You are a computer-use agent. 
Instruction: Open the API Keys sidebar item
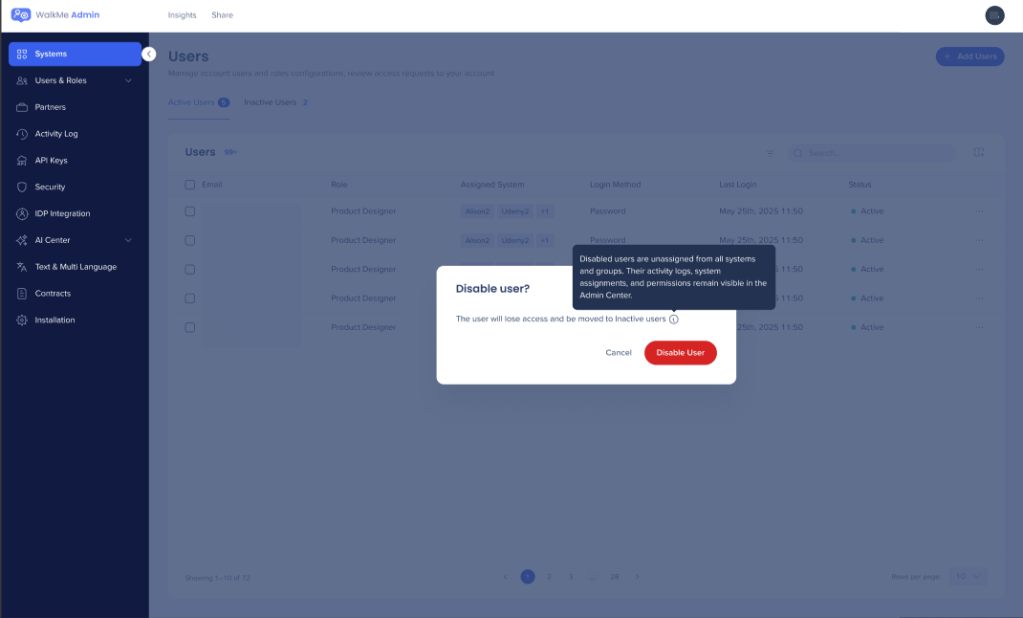(51, 160)
